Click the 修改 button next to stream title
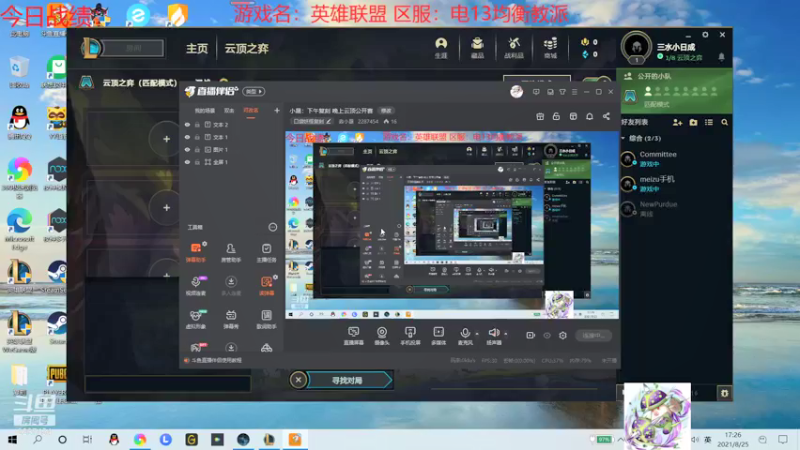Screen dimensions: 800x450 tap(386, 111)
